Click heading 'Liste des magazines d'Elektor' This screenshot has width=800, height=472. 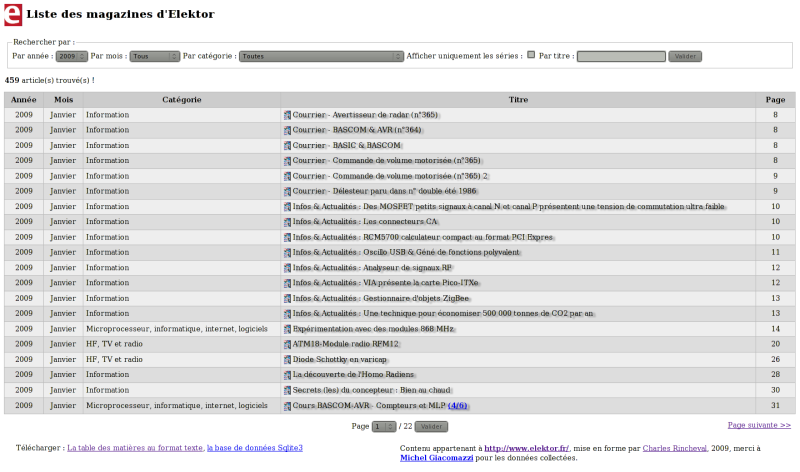pos(120,14)
